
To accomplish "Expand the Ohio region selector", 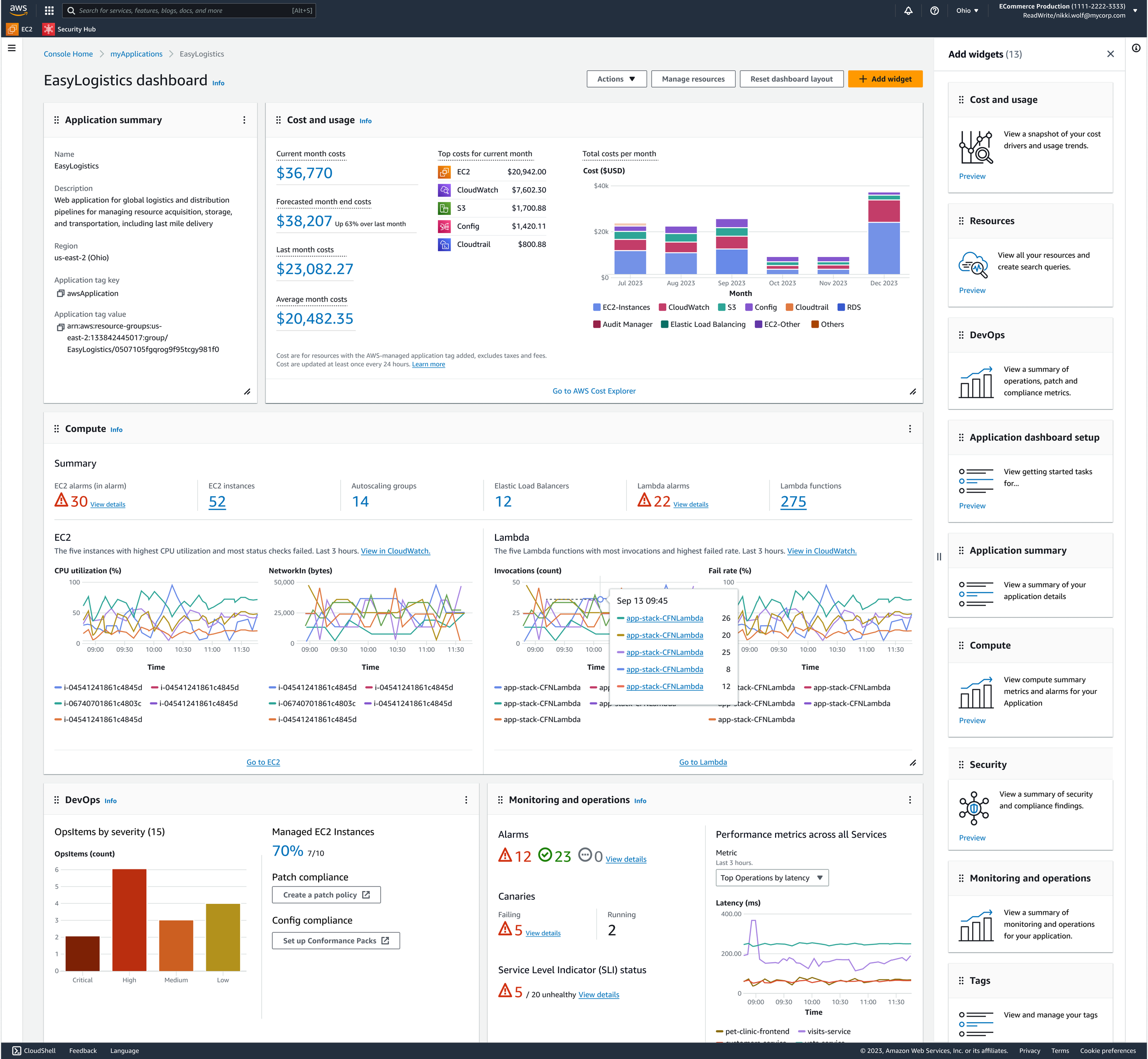I will 967,10.
